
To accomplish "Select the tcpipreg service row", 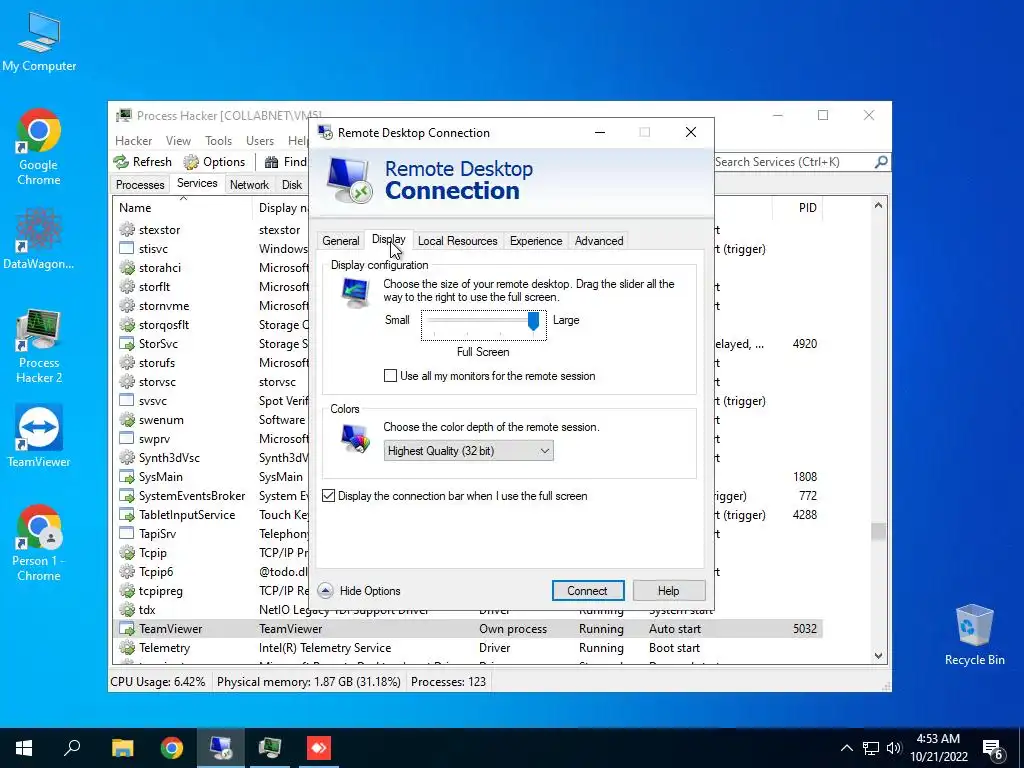I will pos(210,591).
